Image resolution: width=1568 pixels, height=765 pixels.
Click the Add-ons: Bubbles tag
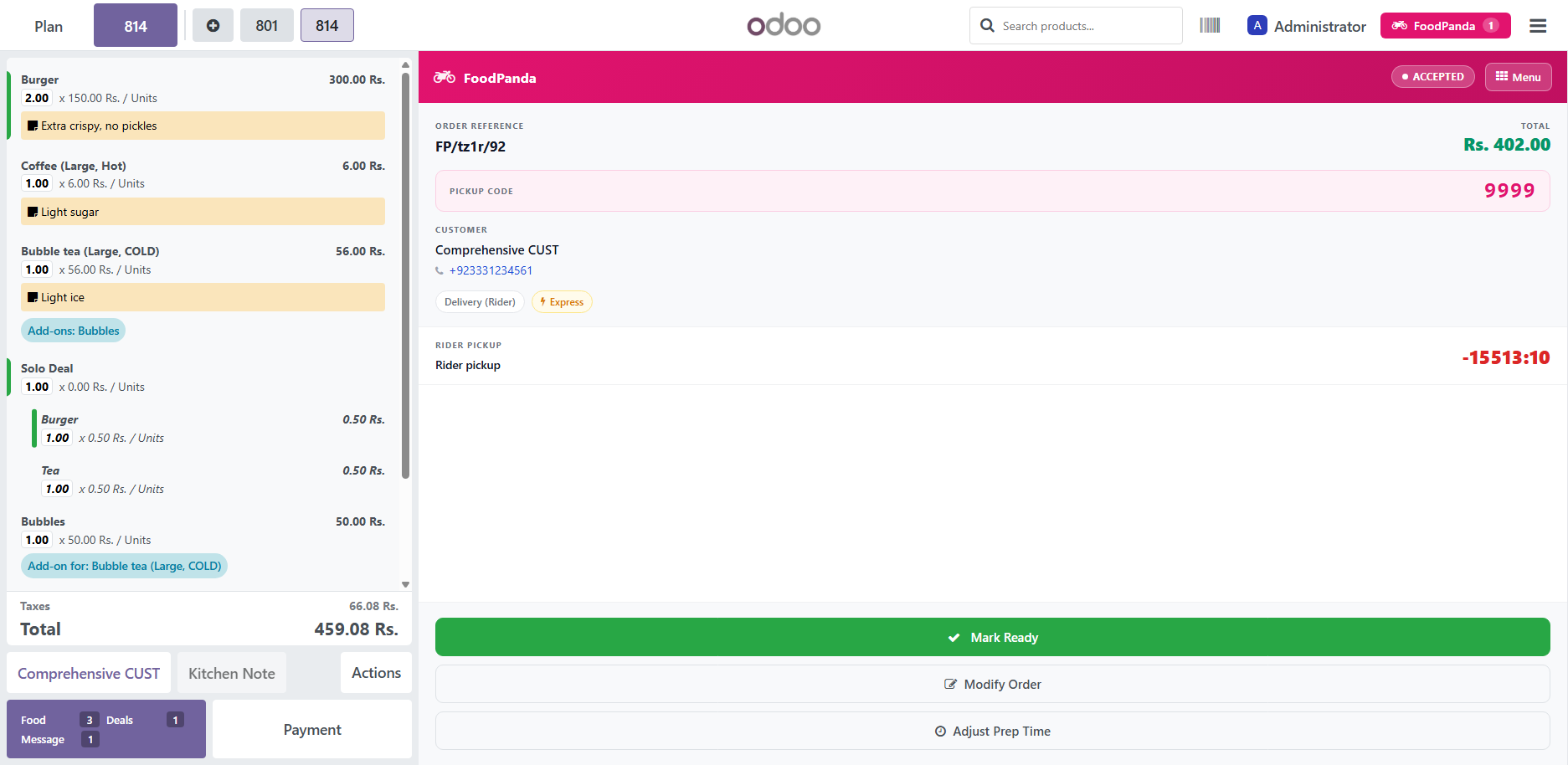[x=74, y=331]
